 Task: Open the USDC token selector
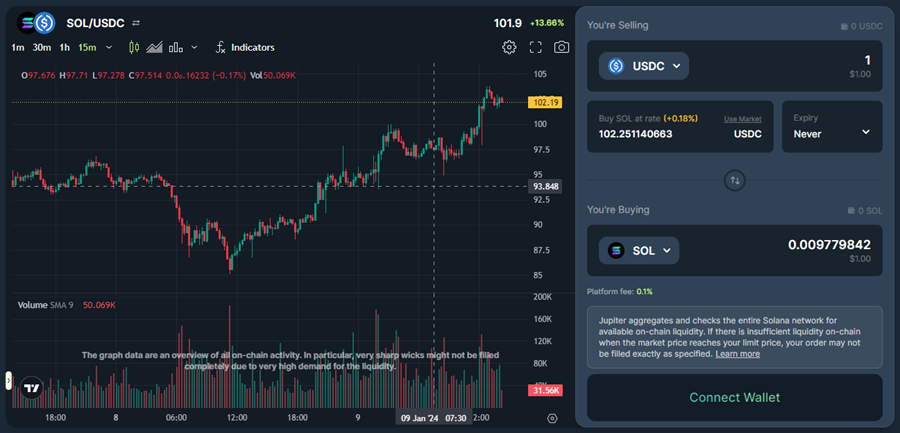coord(644,66)
